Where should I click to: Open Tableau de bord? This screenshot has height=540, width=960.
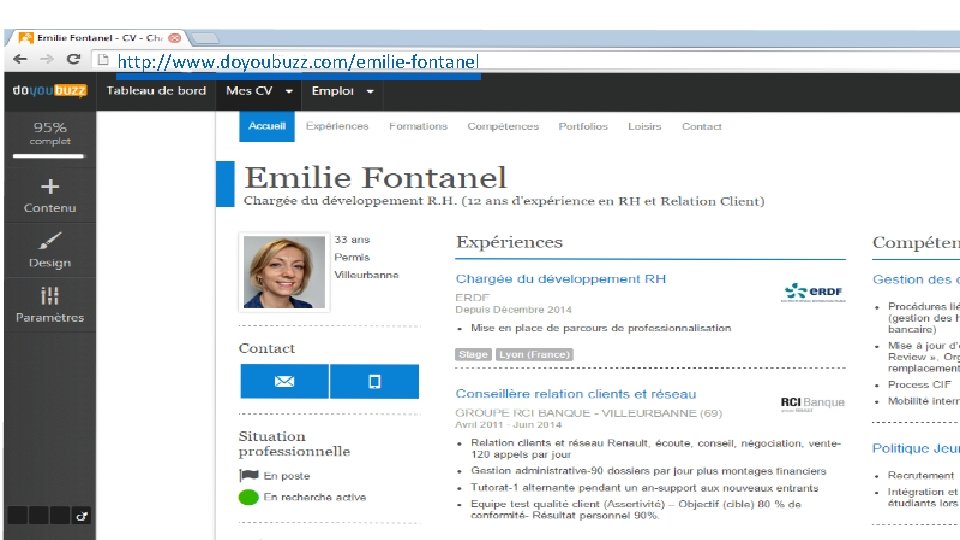(x=156, y=91)
